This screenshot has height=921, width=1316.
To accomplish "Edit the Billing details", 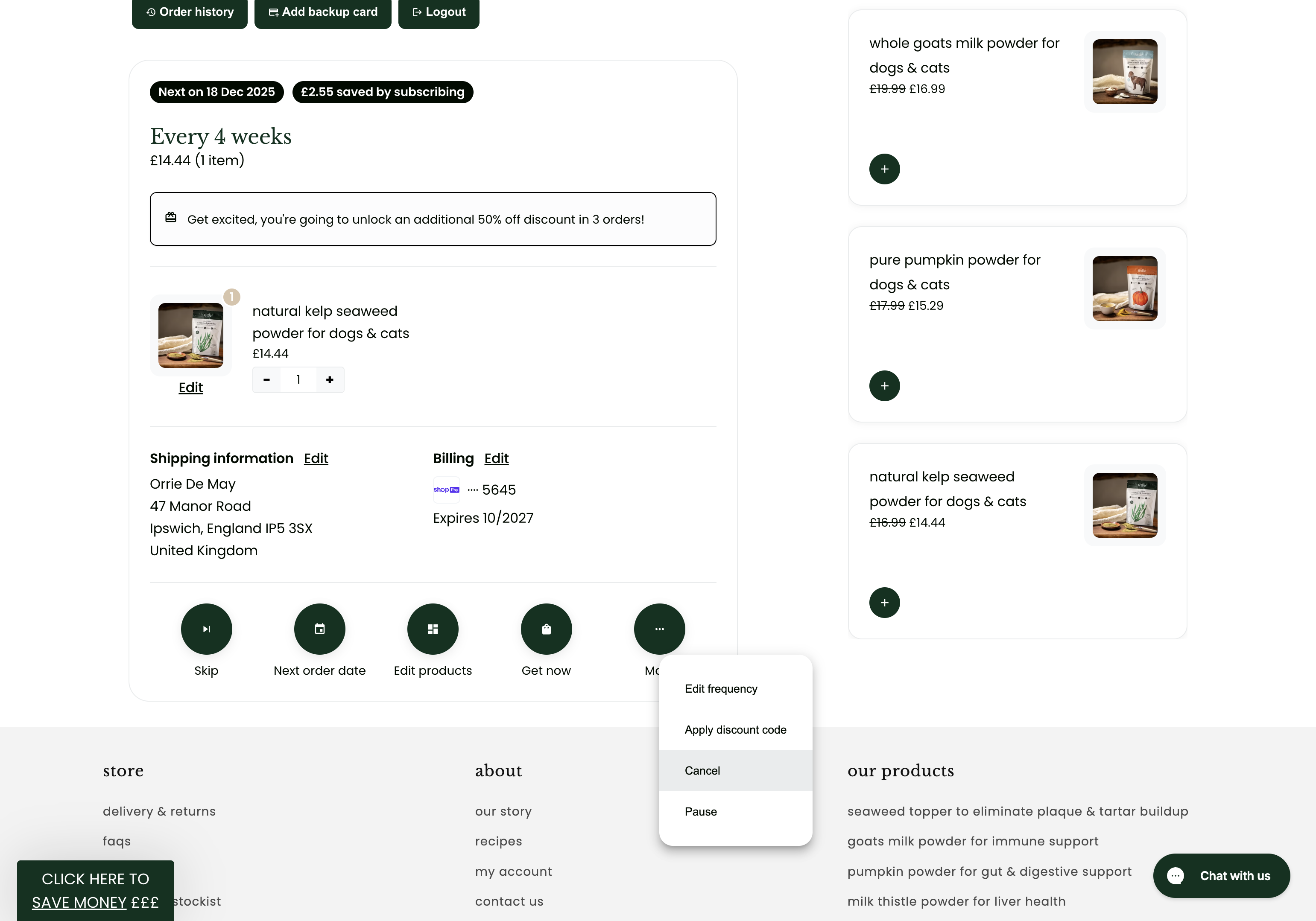I will click(x=496, y=458).
